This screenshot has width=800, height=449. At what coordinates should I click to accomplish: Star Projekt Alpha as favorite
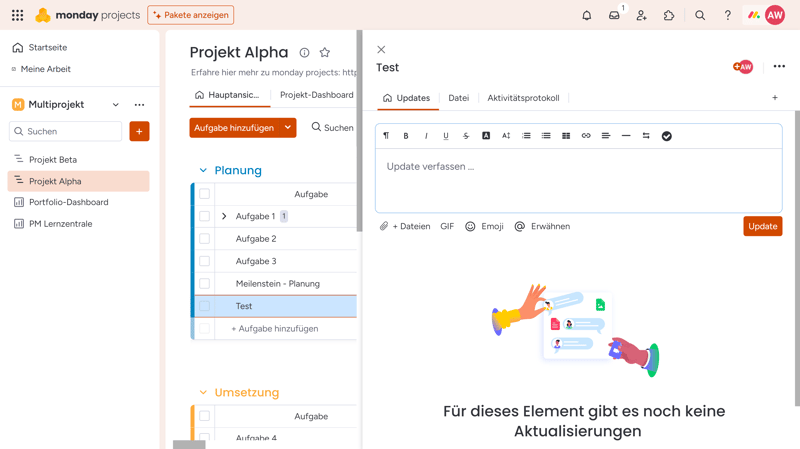click(x=324, y=53)
